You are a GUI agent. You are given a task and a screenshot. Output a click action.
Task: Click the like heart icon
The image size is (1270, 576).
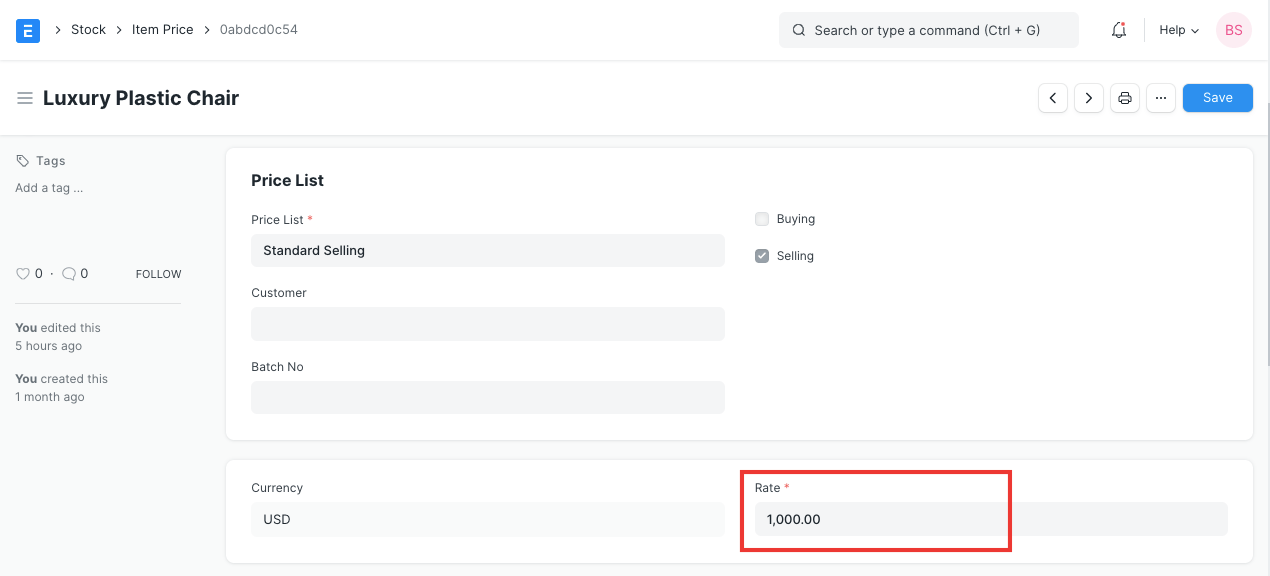22,273
